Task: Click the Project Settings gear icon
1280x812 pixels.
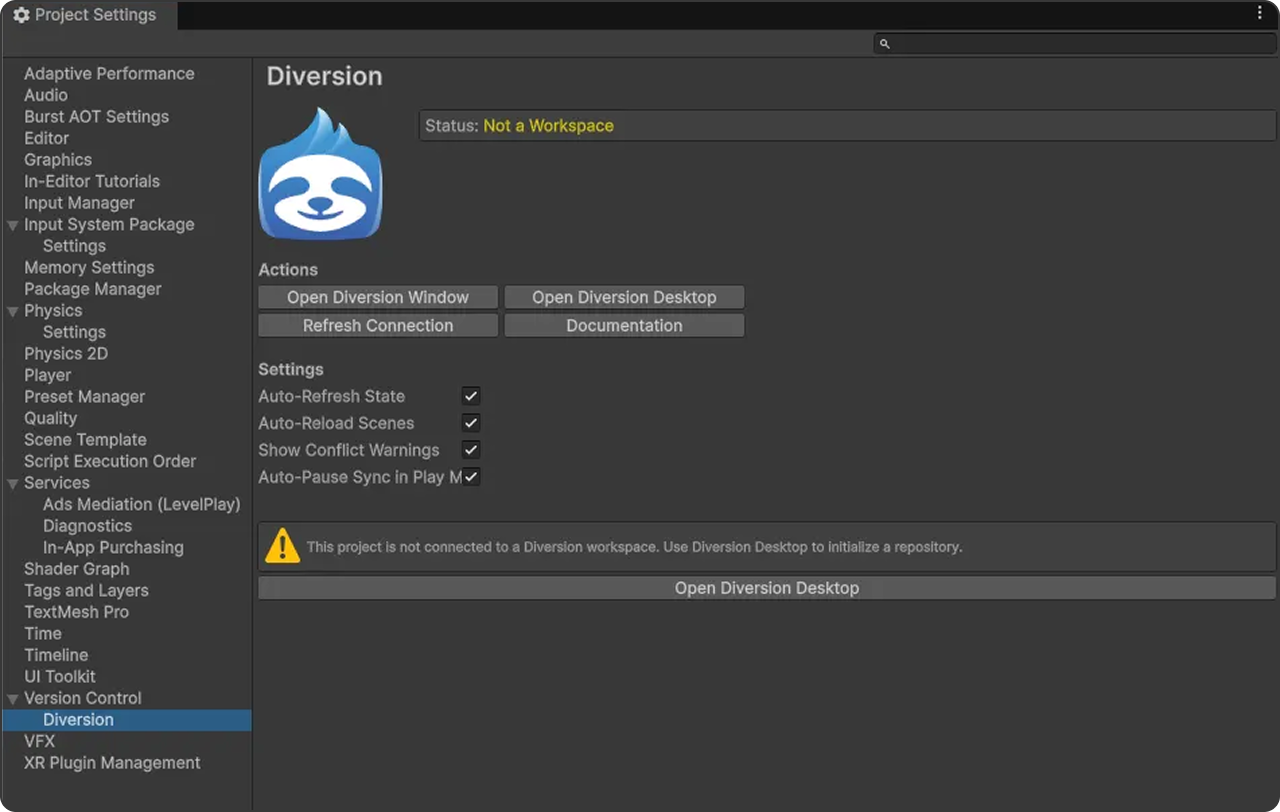Action: point(21,15)
